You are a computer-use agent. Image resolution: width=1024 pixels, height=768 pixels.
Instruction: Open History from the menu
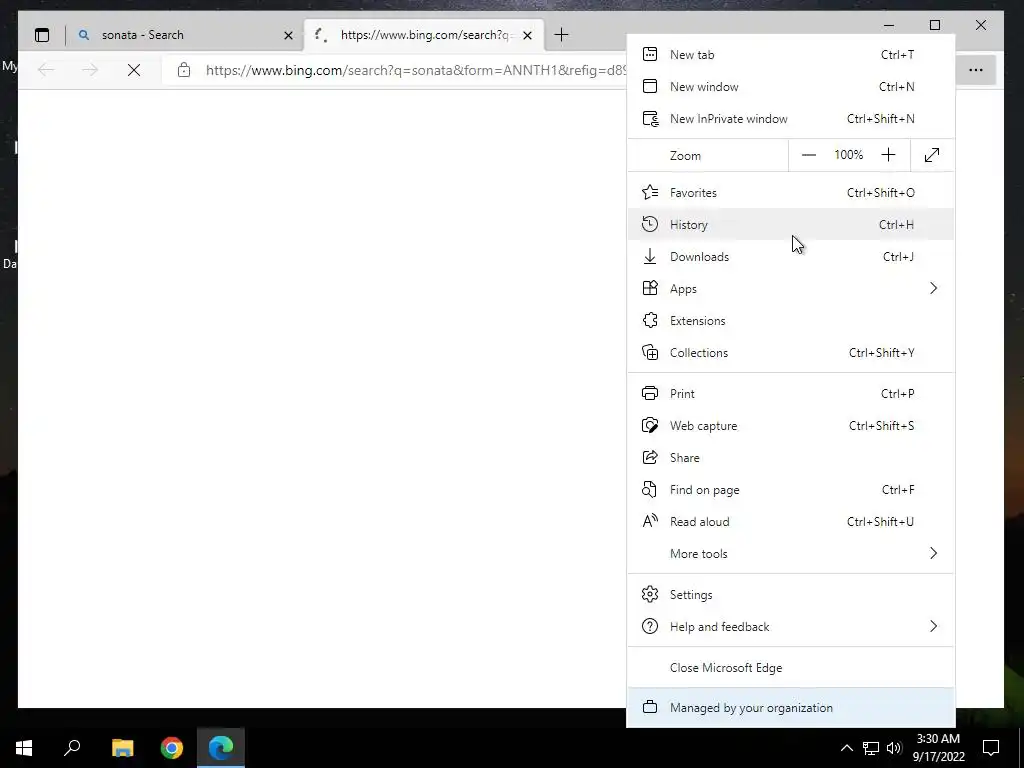coord(790,224)
